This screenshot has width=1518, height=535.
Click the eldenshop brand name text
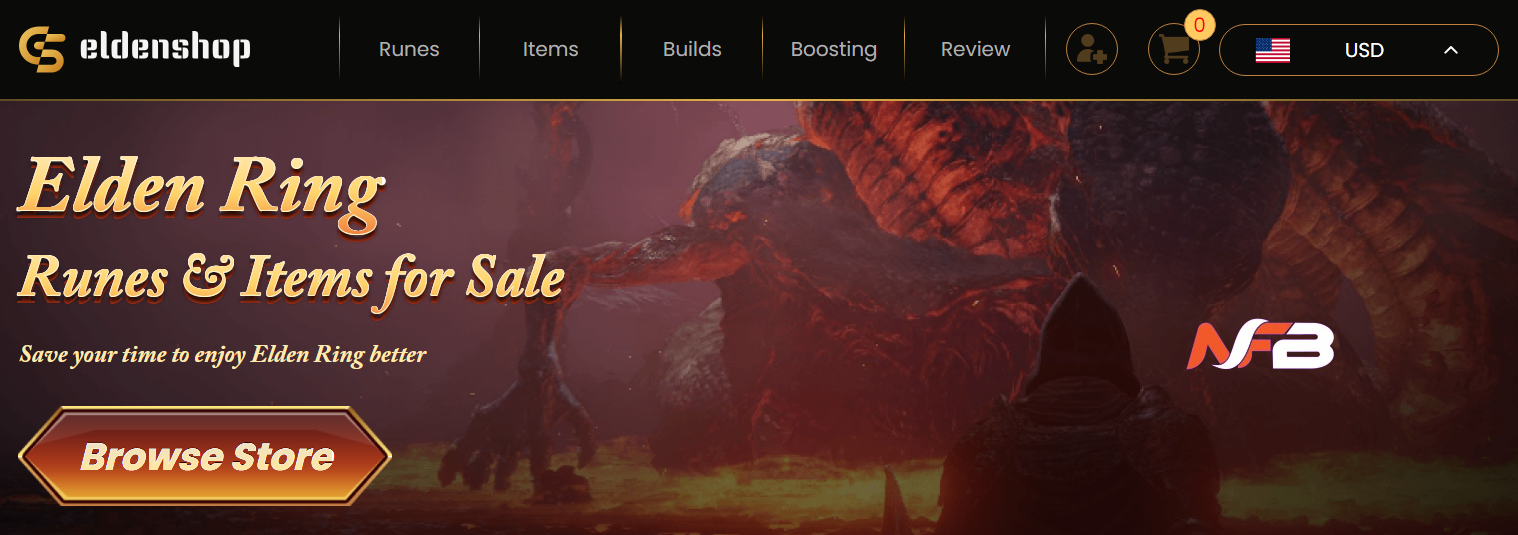click(164, 47)
